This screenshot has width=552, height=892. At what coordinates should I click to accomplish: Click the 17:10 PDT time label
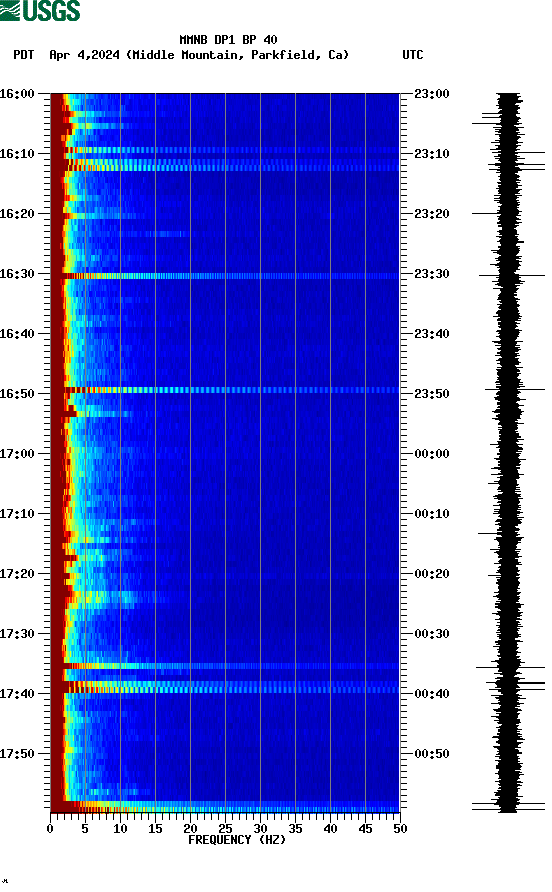(17, 514)
